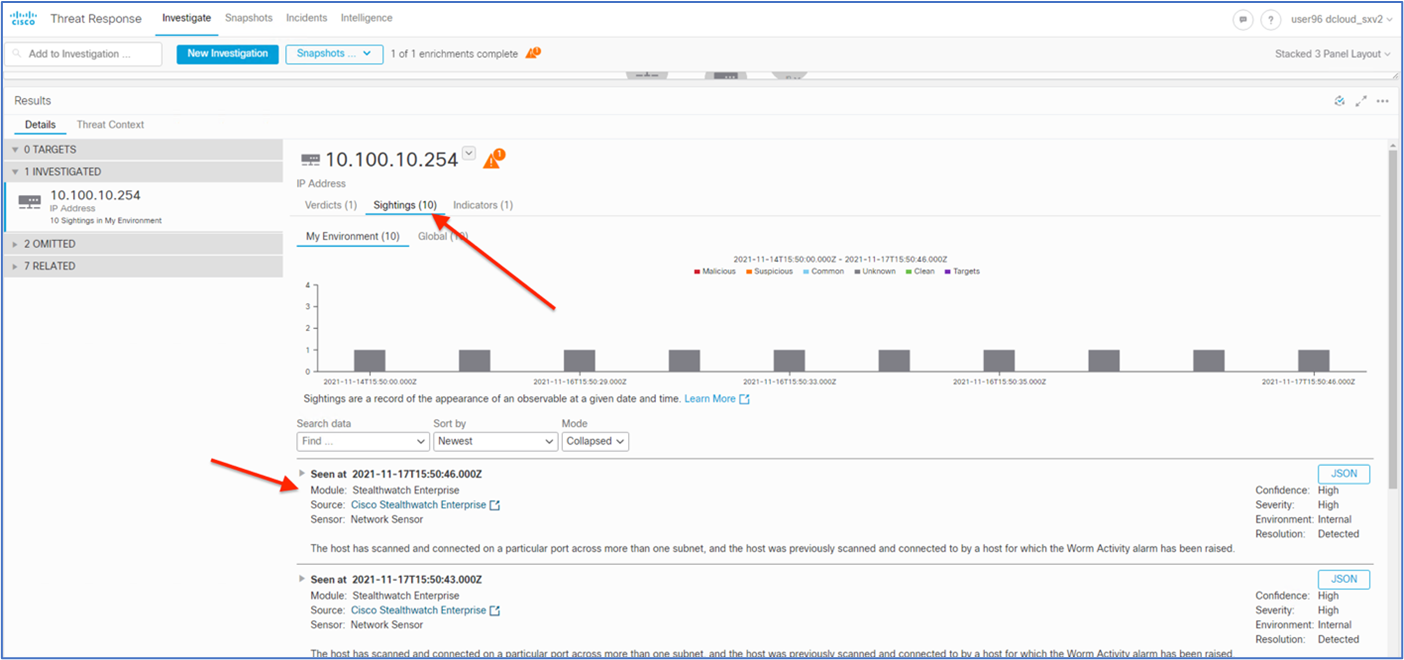This screenshot has height=660, width=1404.
Task: Open the Snapshots top navigation tab
Action: 249,18
